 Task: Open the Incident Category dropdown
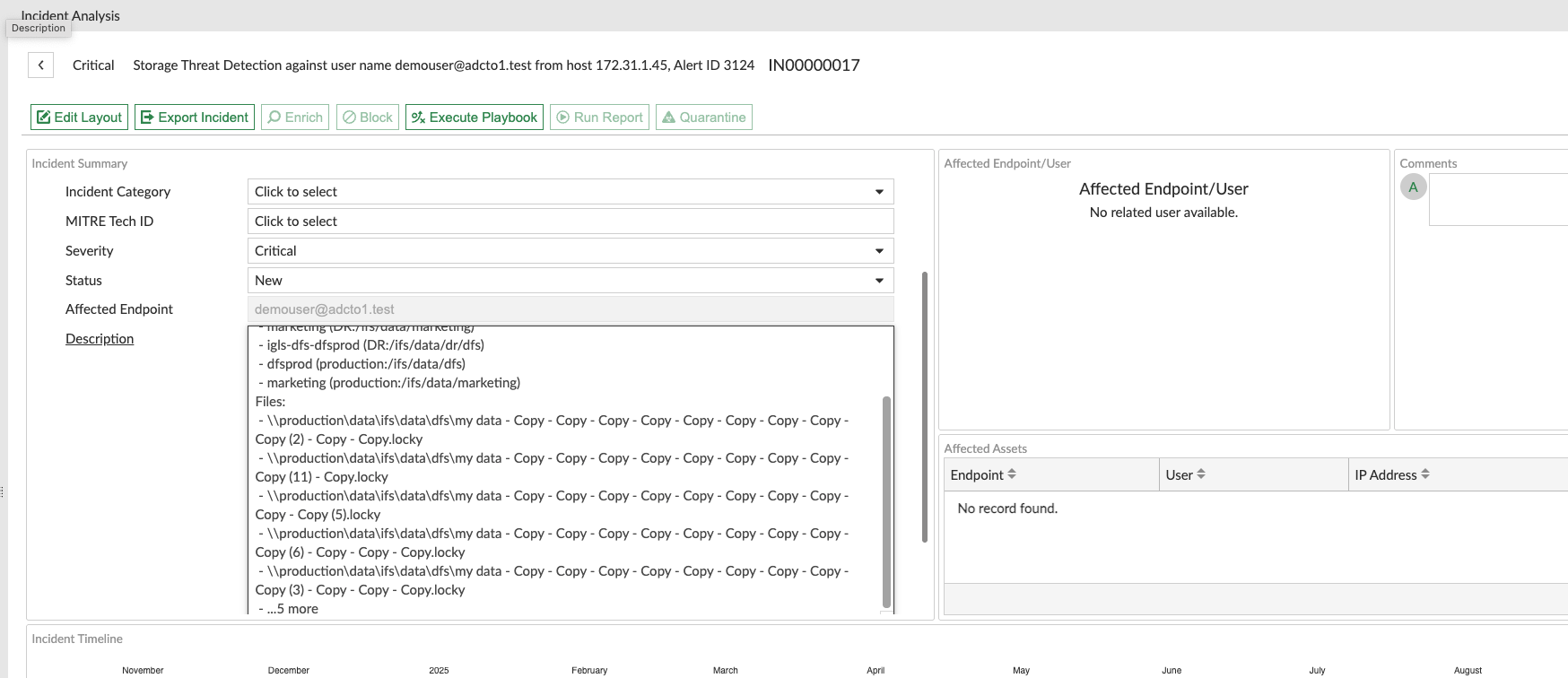click(570, 192)
